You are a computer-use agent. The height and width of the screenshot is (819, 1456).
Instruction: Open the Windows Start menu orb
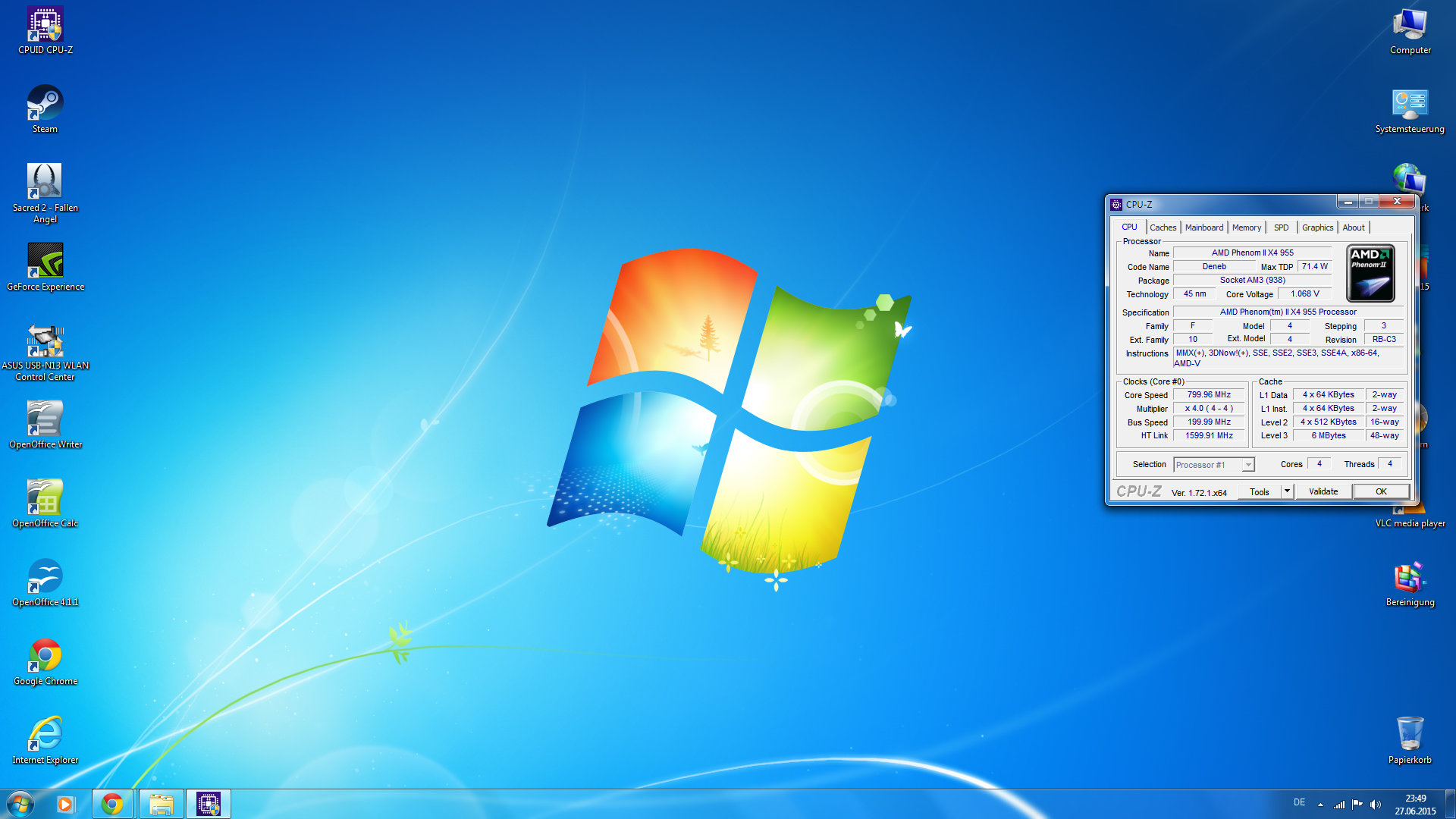20,804
